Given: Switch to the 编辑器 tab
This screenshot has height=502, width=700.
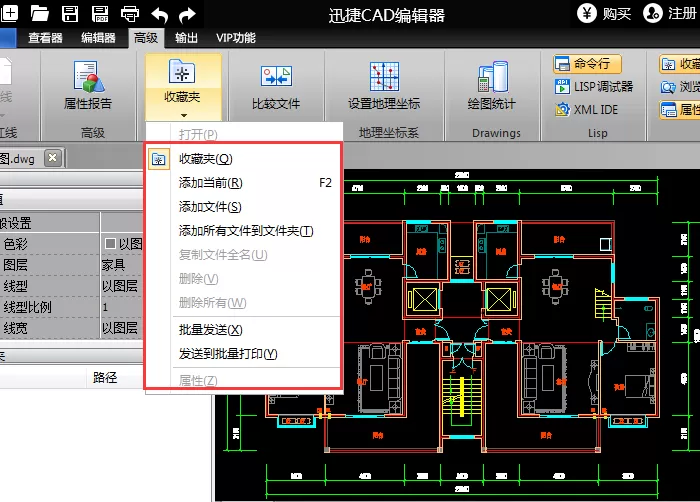Looking at the screenshot, I should [x=98, y=38].
